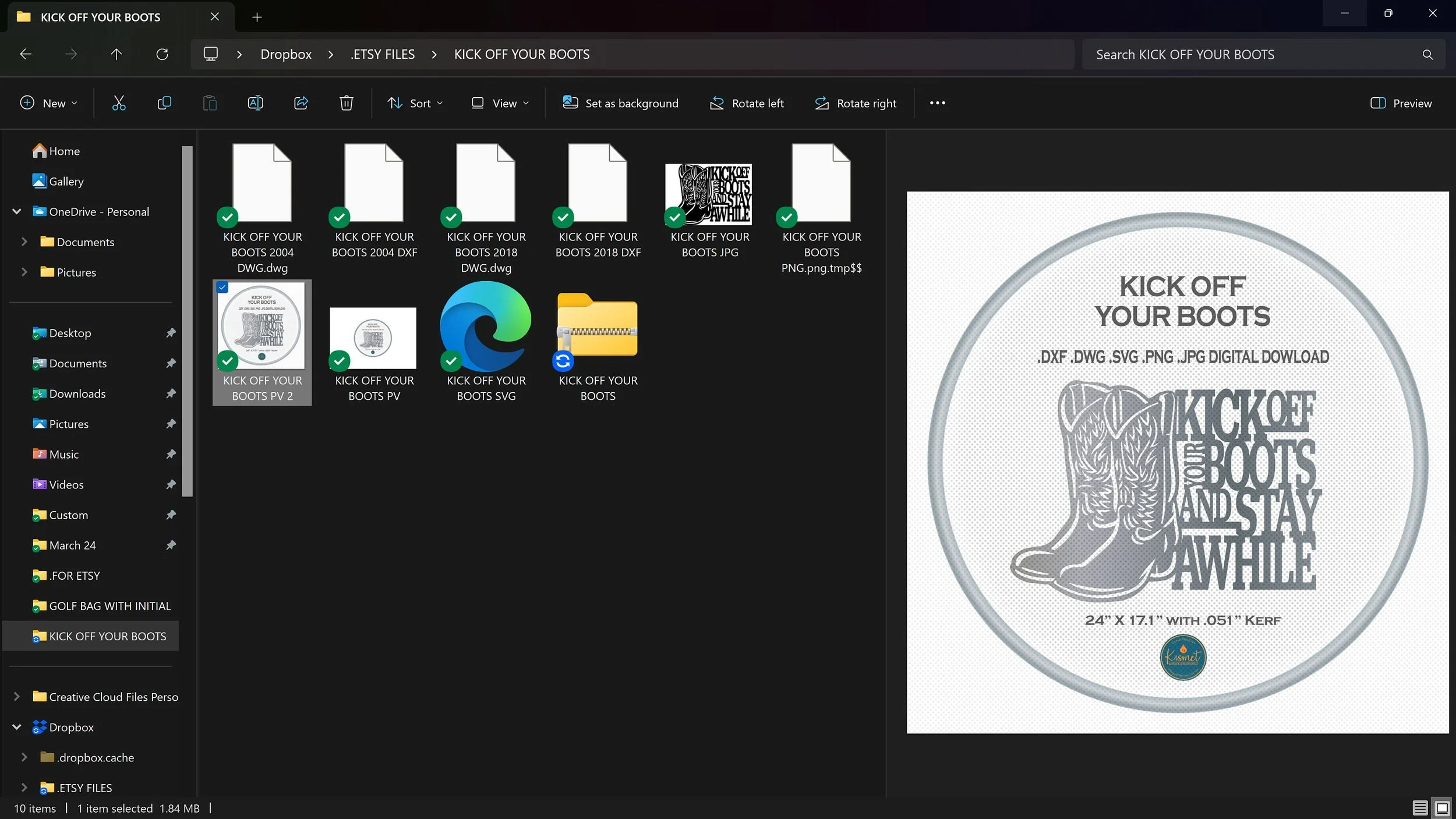
Task: Click the Refresh icon in navigation bar
Action: click(x=162, y=54)
